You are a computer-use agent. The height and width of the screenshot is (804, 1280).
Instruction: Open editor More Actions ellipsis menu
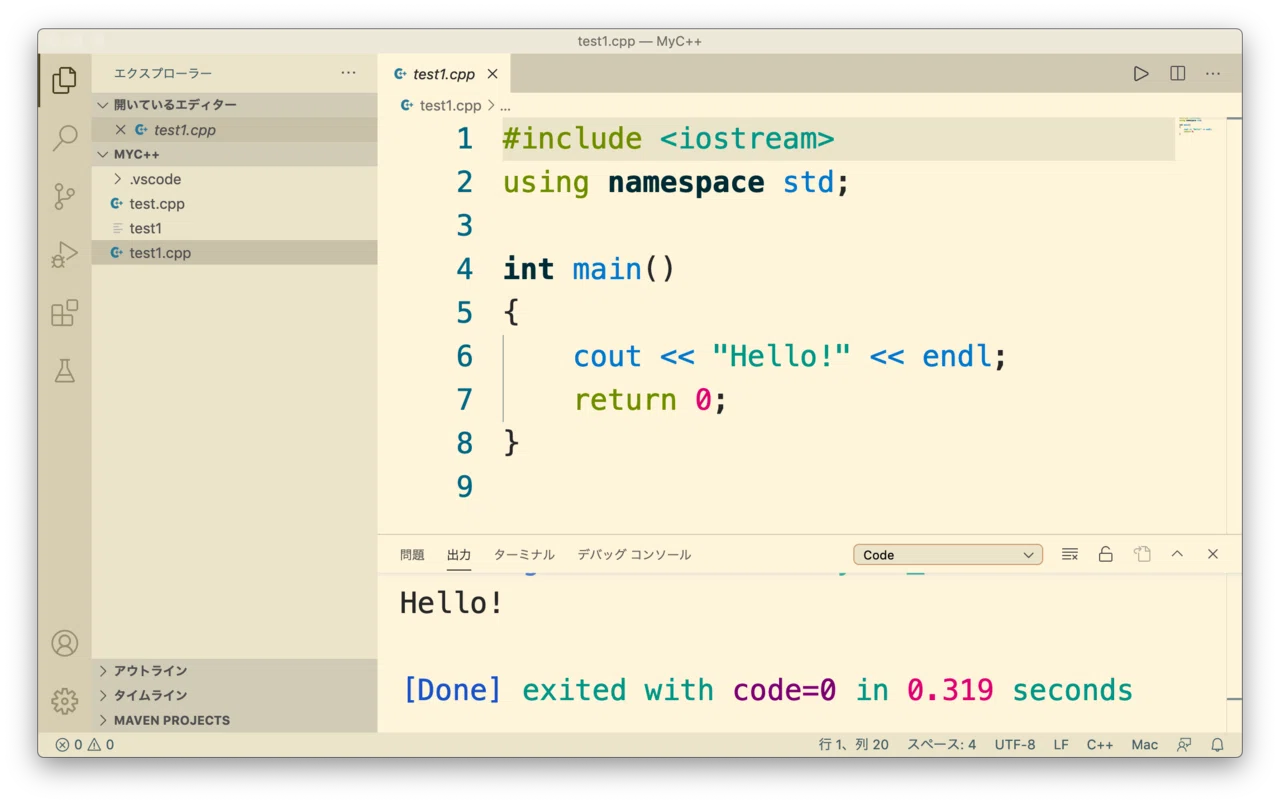tap(1213, 74)
